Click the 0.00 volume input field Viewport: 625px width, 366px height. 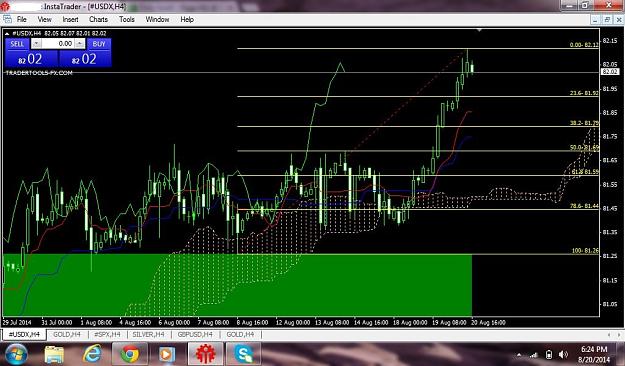point(58,44)
